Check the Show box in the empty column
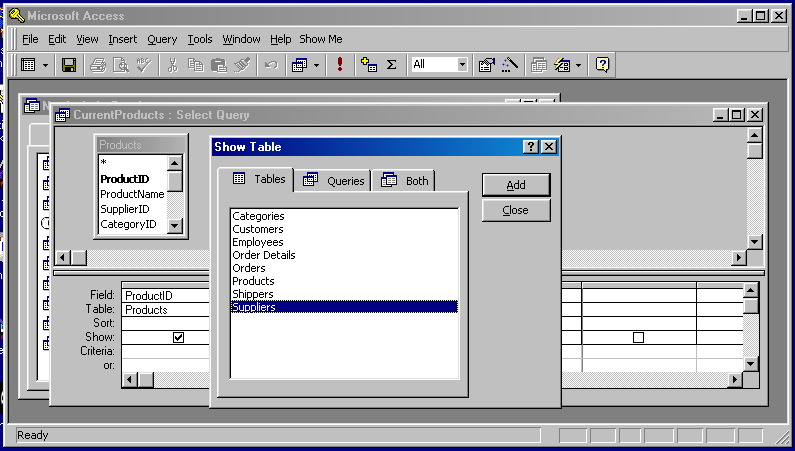This screenshot has width=795, height=451. point(638,338)
